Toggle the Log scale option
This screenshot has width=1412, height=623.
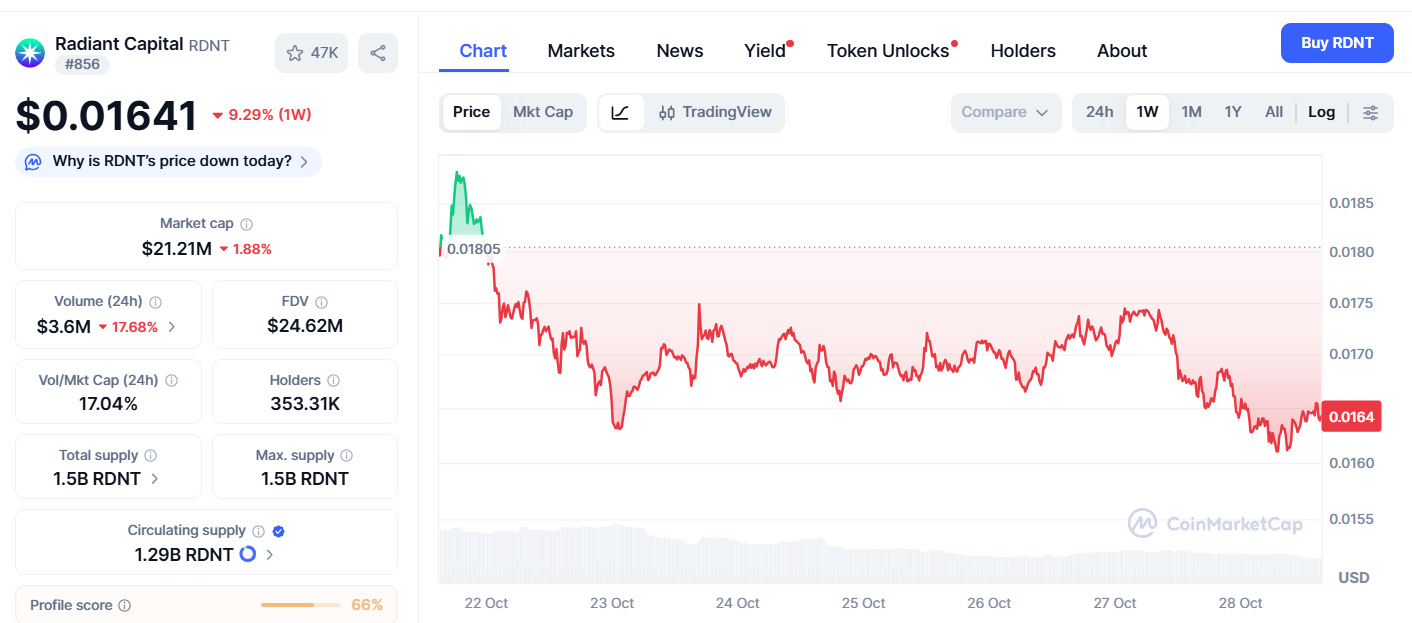coord(1321,112)
